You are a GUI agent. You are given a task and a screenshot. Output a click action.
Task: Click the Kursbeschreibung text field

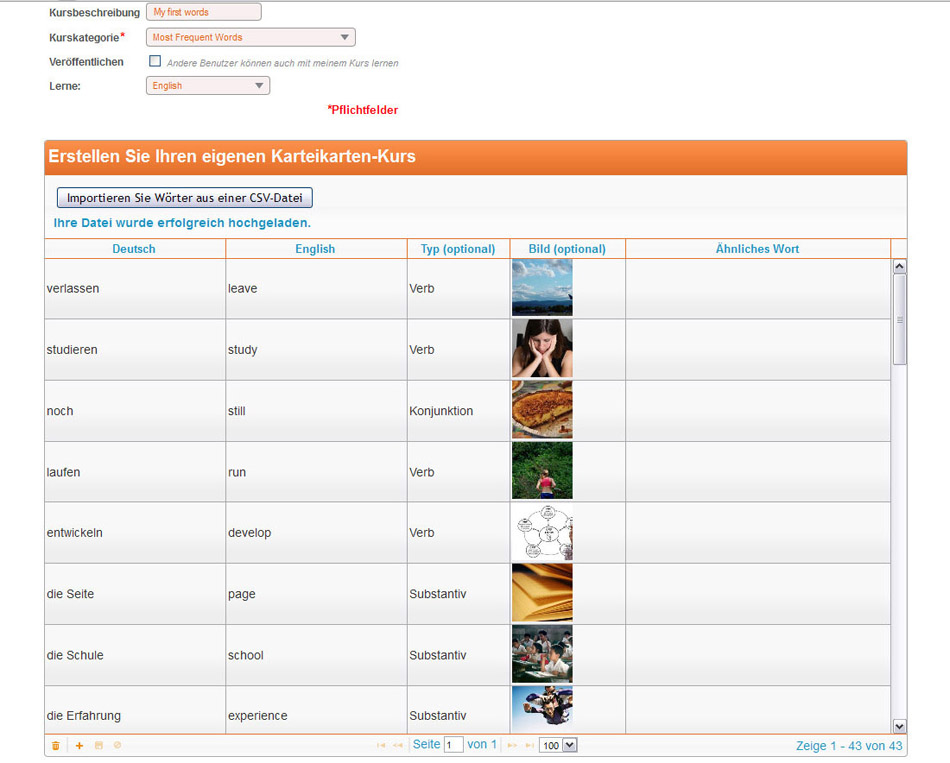[x=203, y=12]
